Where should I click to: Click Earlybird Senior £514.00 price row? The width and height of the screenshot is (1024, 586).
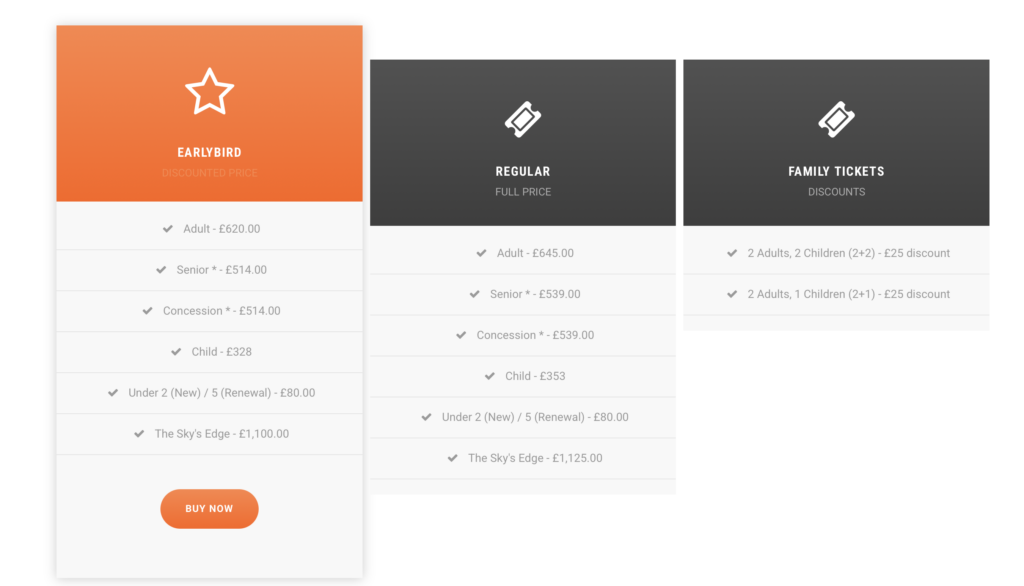pos(221,270)
